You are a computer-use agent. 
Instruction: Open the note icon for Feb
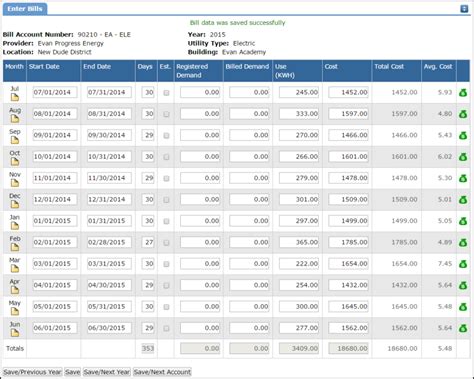pos(15,247)
